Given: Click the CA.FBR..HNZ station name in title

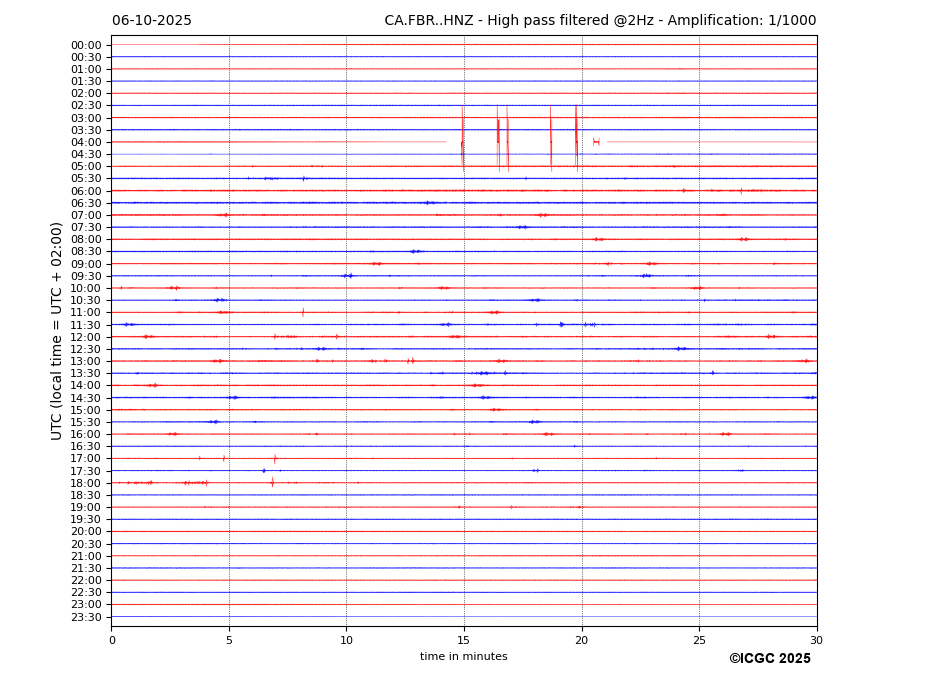Looking at the screenshot, I should tap(426, 21).
